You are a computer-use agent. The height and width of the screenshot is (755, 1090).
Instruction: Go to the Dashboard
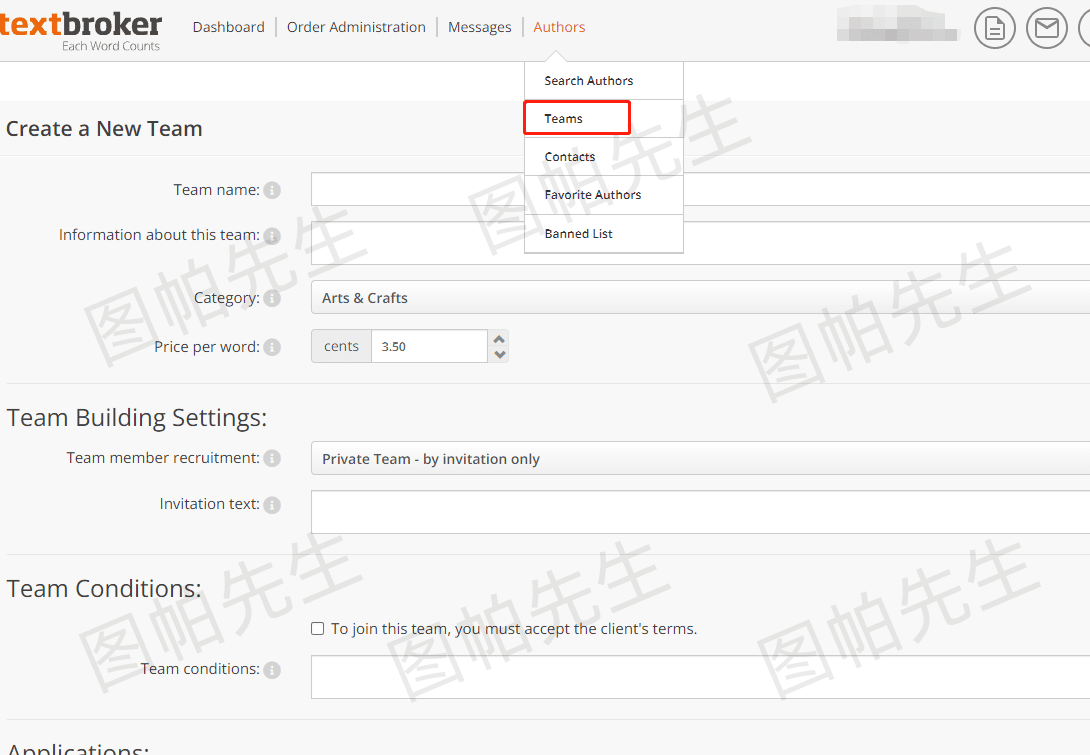[228, 27]
